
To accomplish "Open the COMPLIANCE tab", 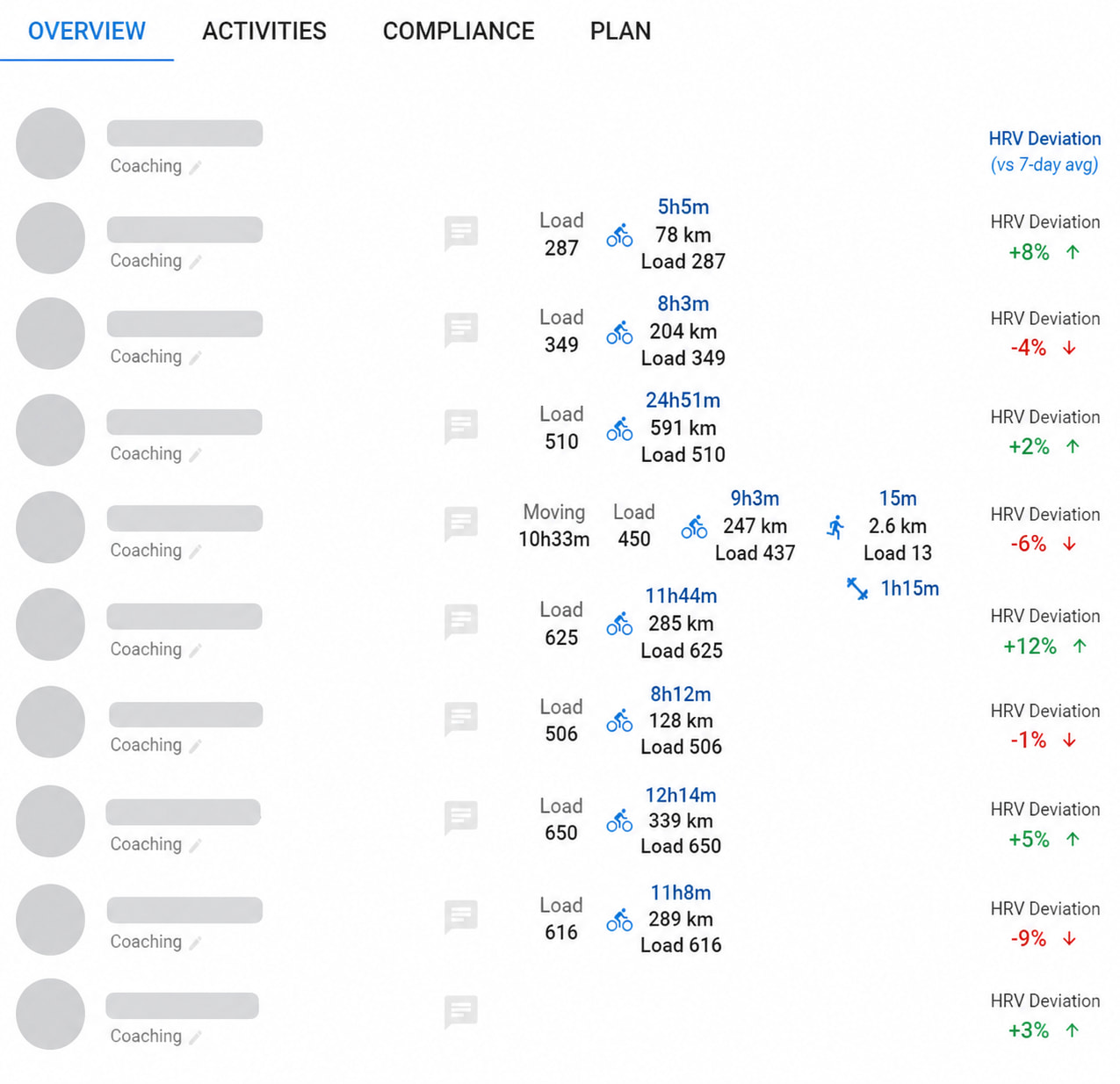I will 459,31.
